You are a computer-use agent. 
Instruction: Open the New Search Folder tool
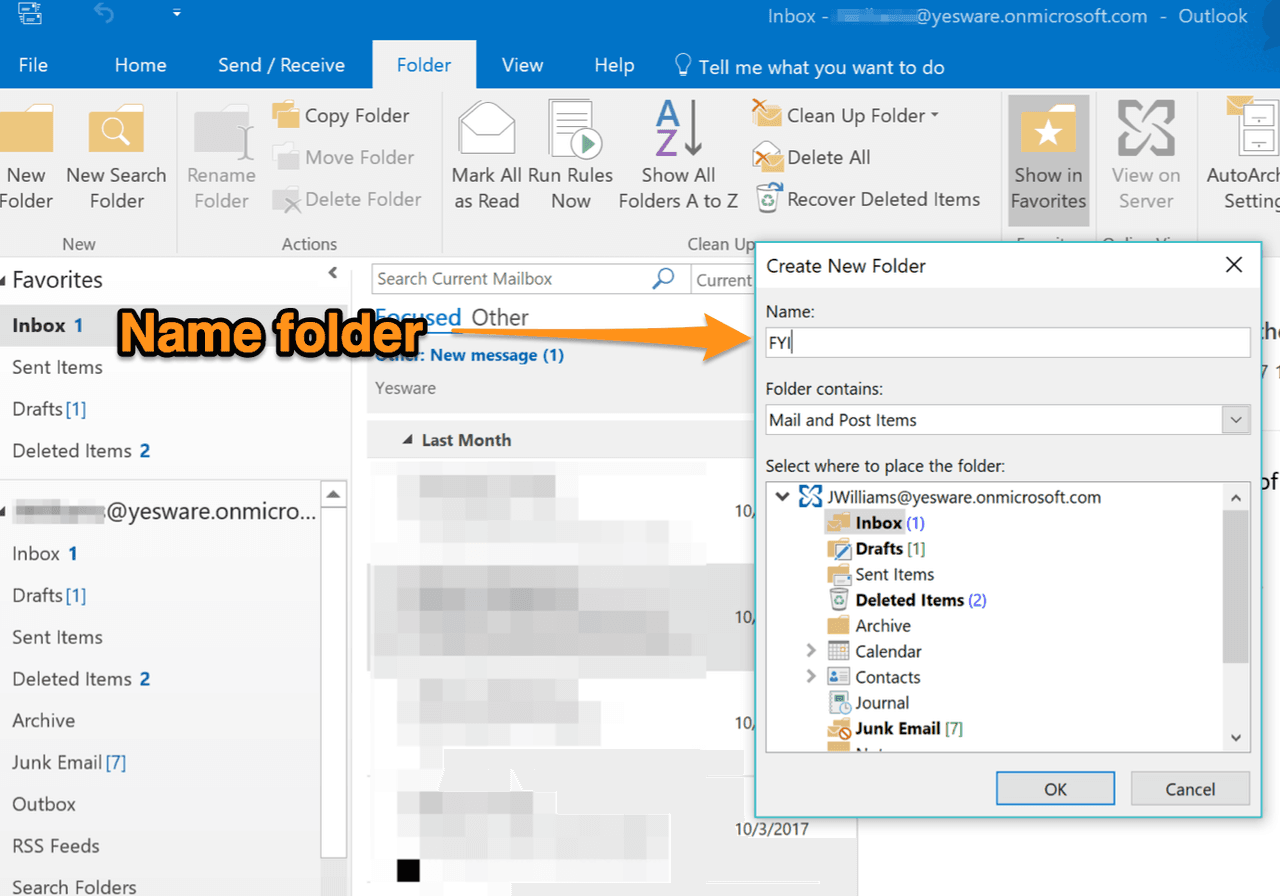117,158
